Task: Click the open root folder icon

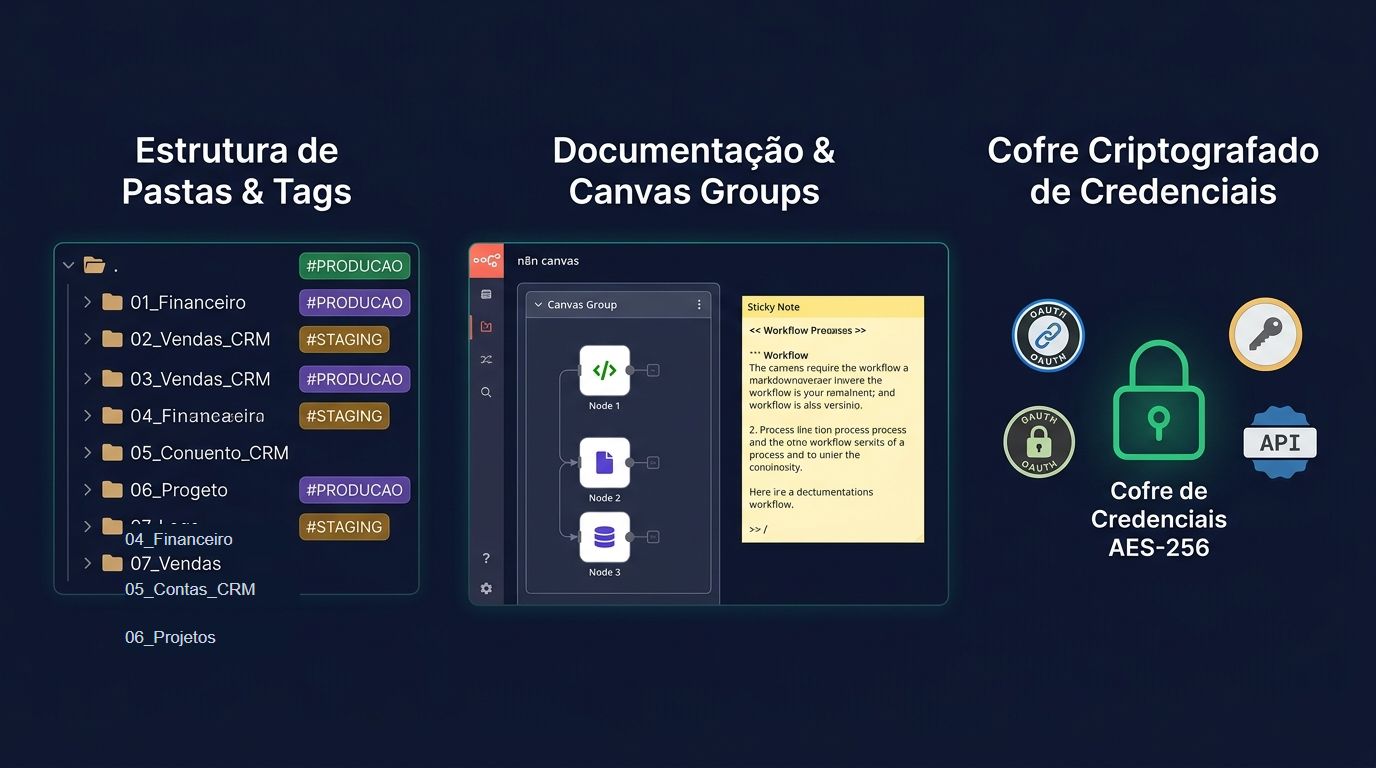Action: [95, 265]
